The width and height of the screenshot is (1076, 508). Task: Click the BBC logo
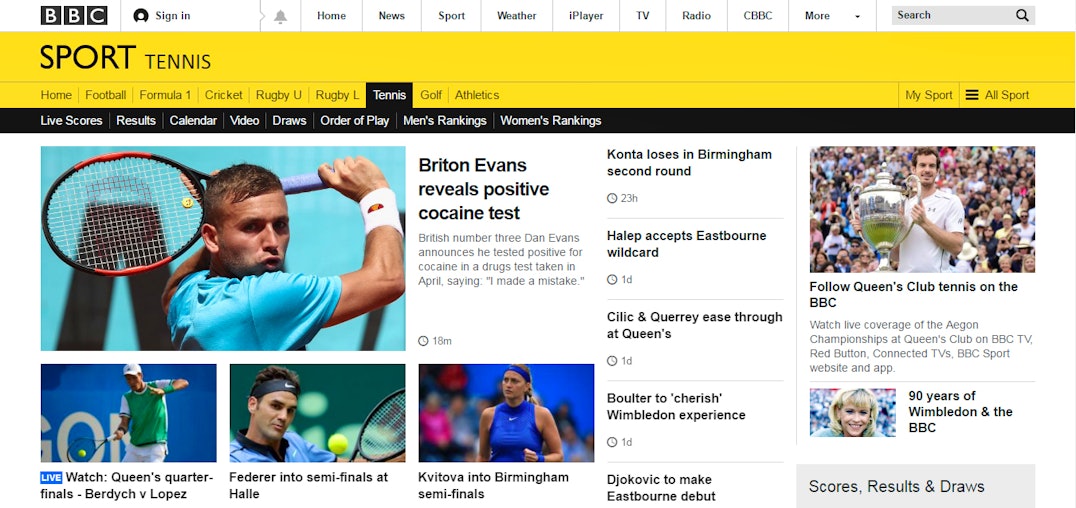click(x=74, y=15)
